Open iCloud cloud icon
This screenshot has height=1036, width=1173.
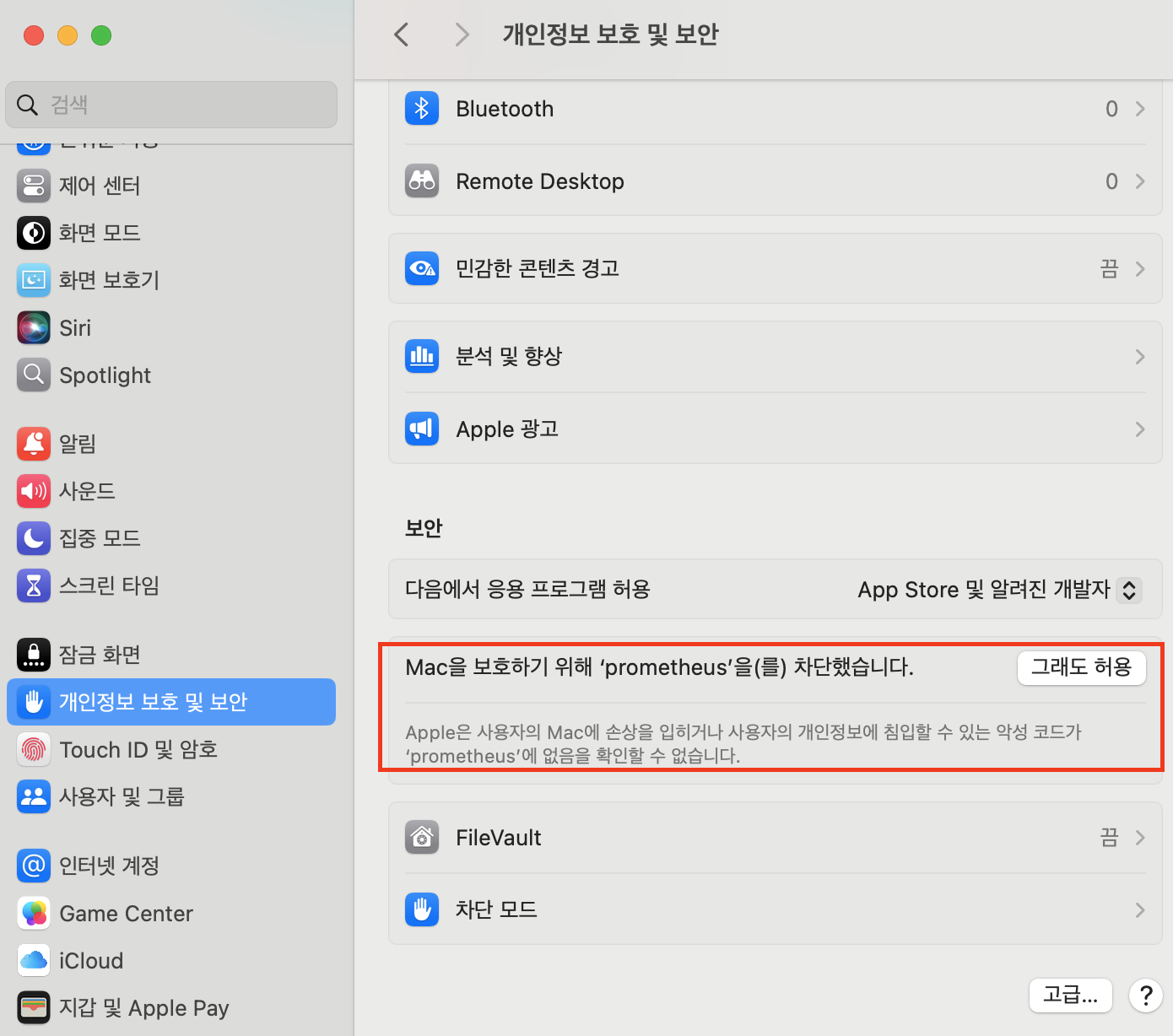(34, 960)
